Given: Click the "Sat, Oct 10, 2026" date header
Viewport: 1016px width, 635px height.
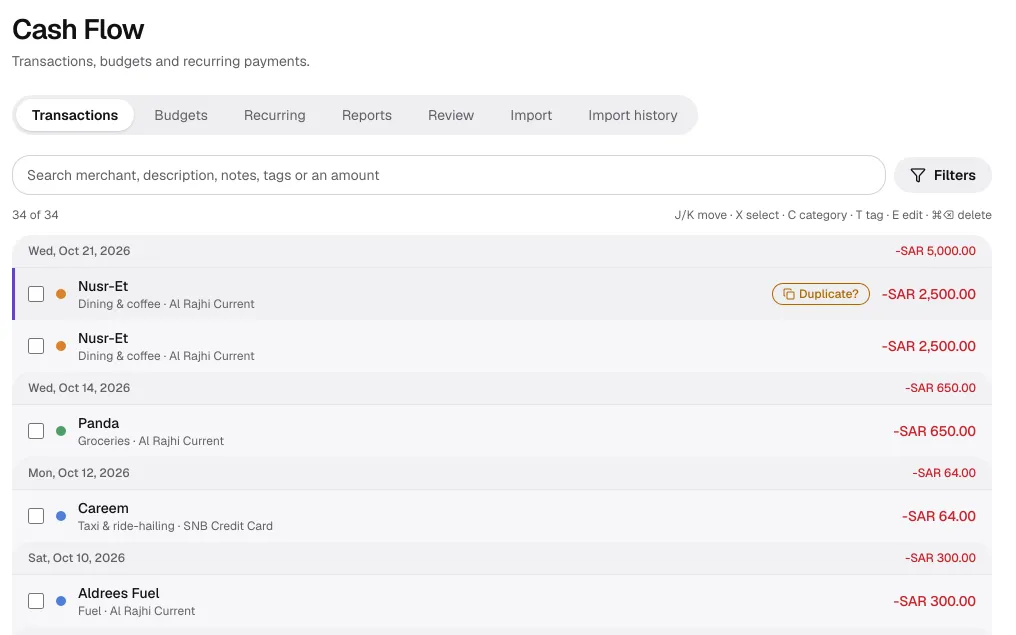Looking at the screenshot, I should [76, 557].
